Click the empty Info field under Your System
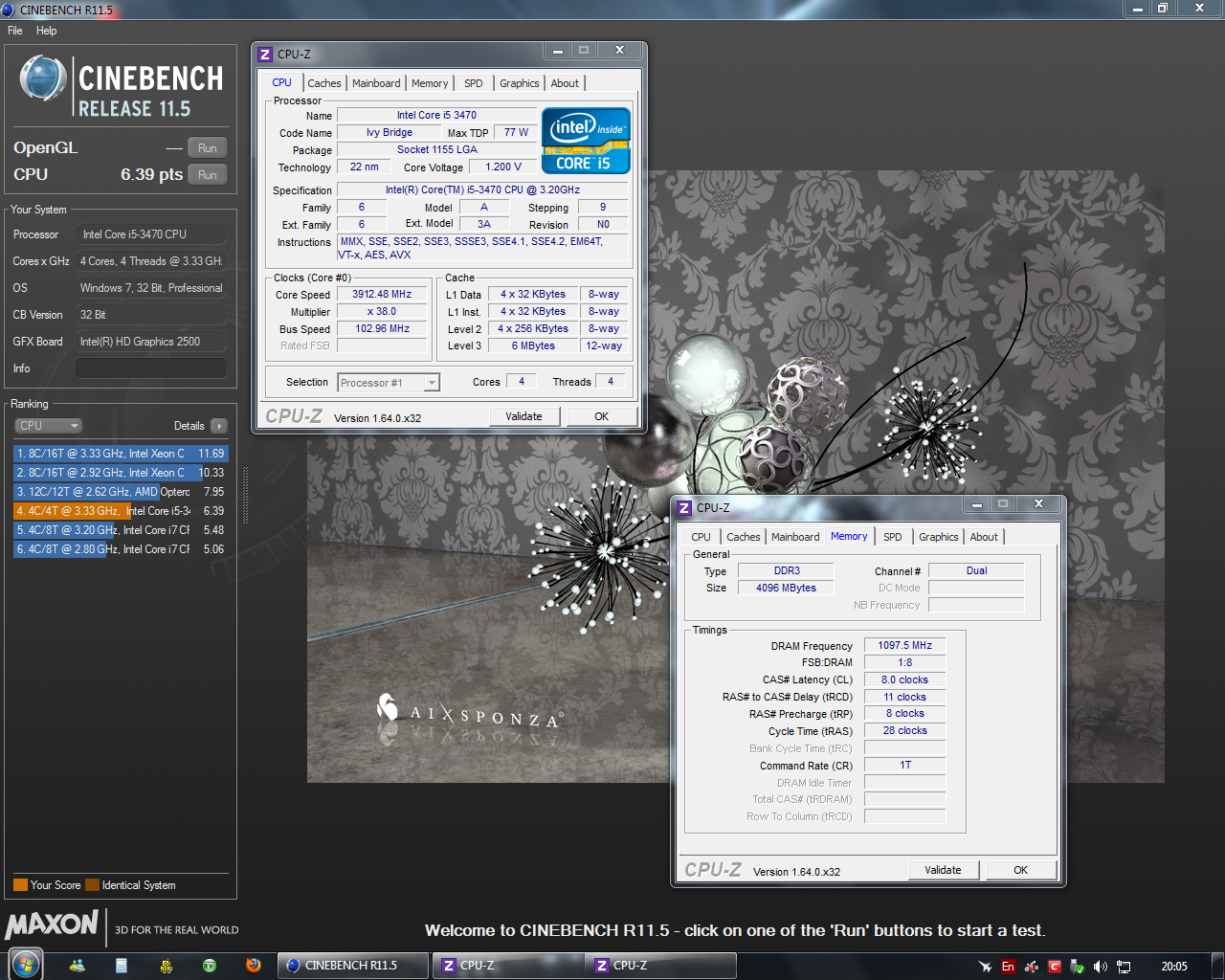This screenshot has height=980, width=1225. pos(151,368)
